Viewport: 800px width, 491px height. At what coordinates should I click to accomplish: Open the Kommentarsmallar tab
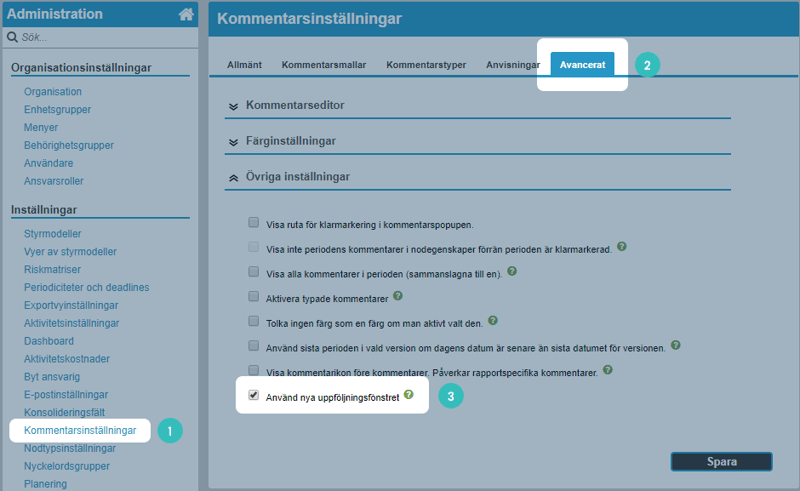(324, 65)
